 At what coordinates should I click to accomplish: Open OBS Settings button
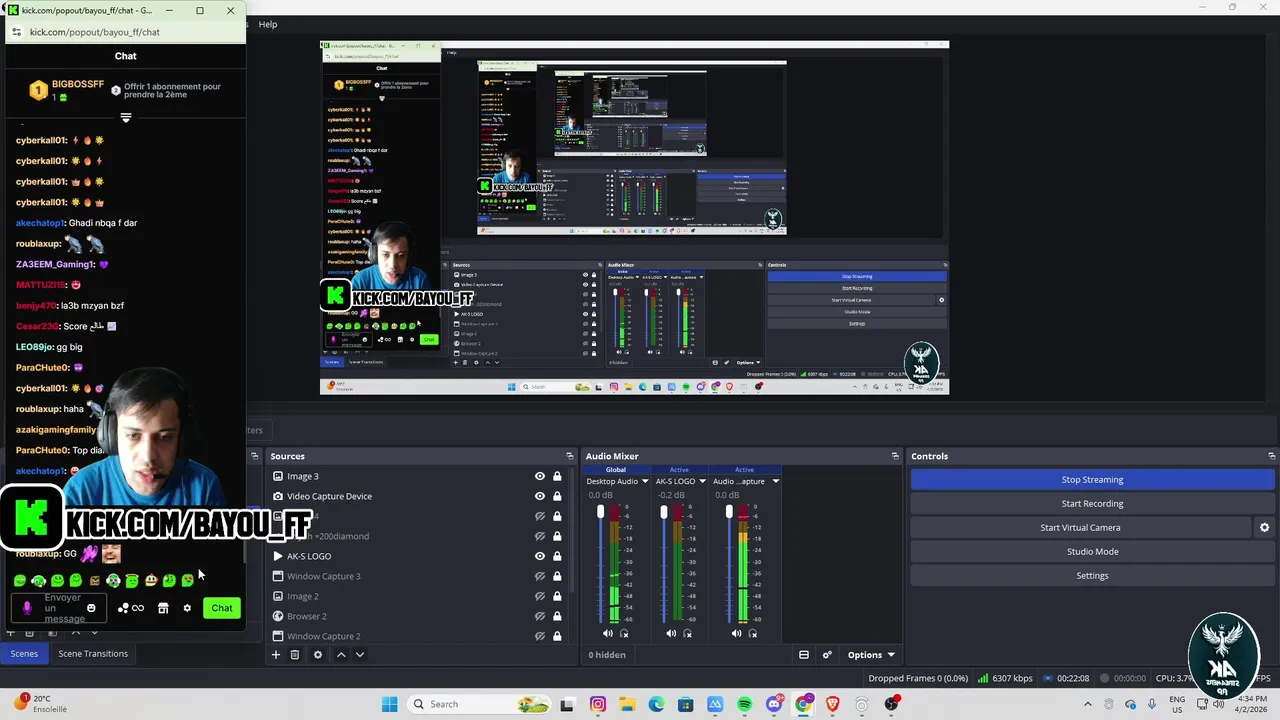pyautogui.click(x=1092, y=576)
